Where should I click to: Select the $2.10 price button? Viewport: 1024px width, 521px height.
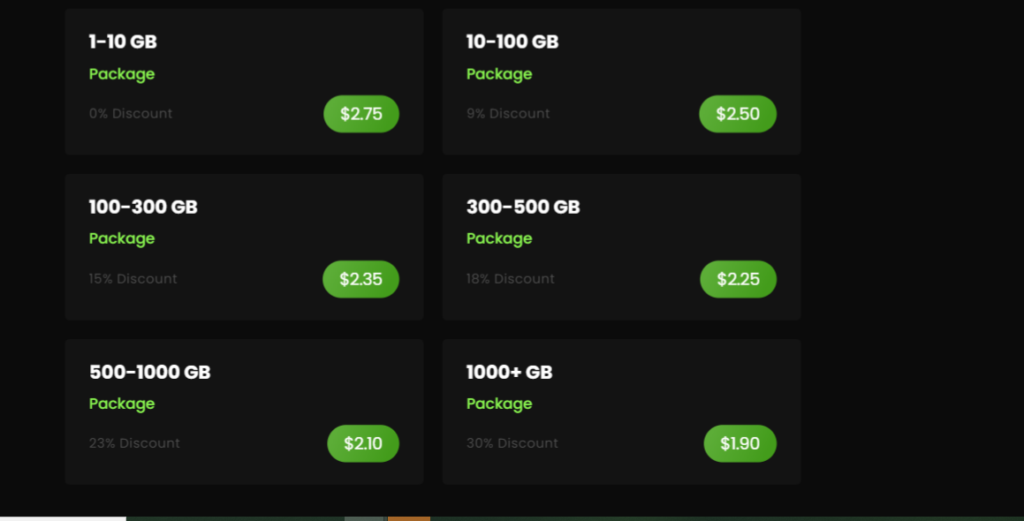coord(363,444)
